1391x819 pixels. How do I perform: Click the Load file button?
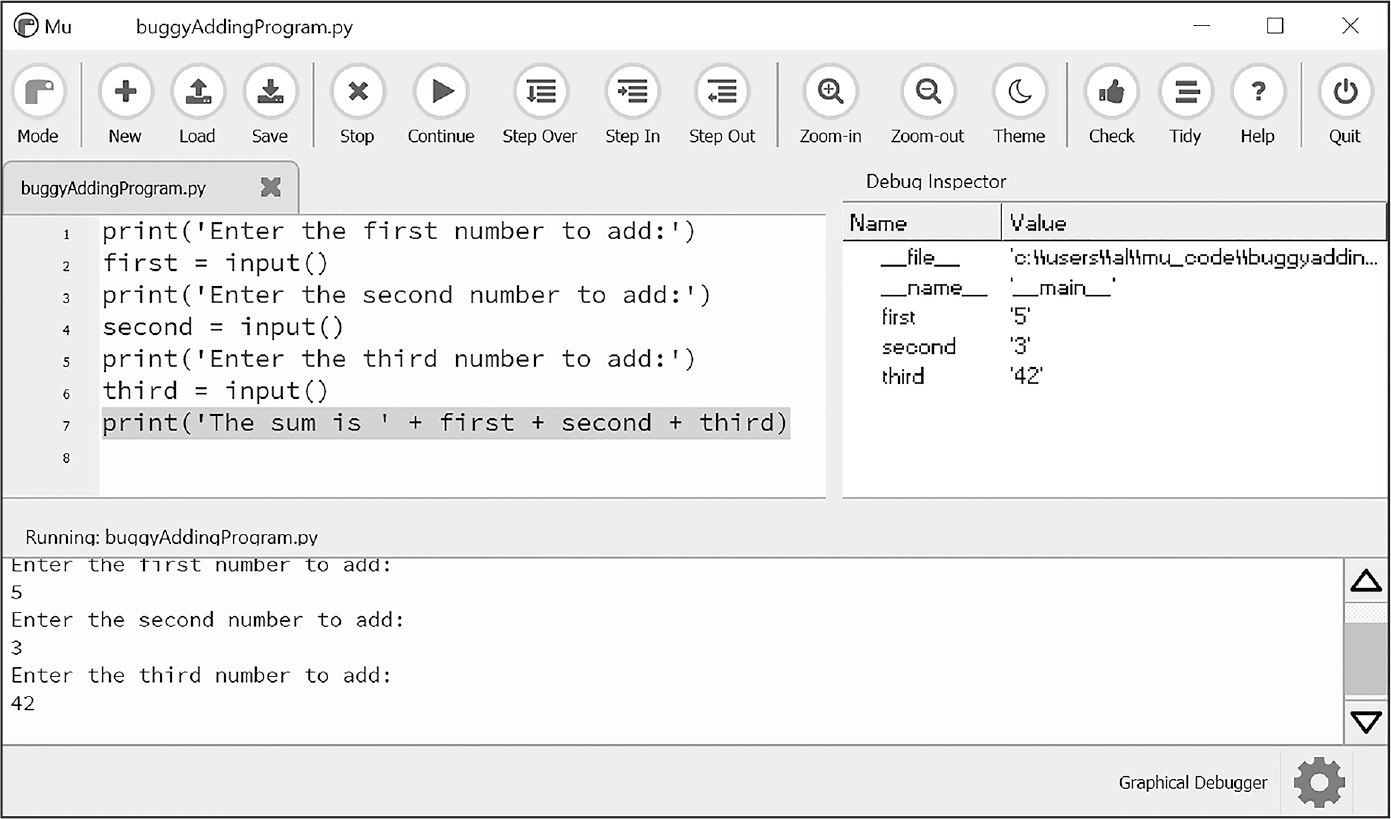(197, 106)
